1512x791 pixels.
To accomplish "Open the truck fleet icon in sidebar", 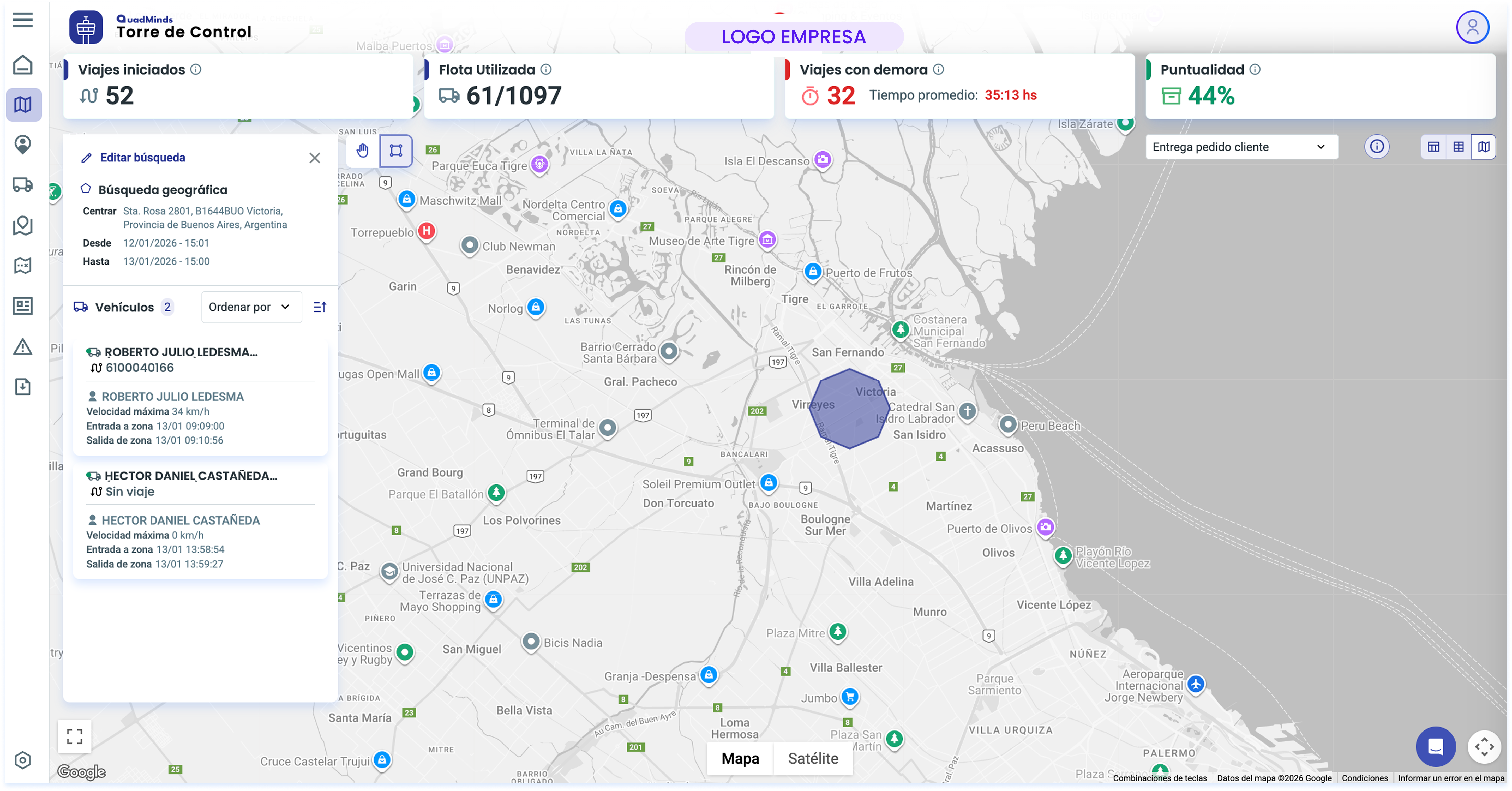I will coord(22,185).
